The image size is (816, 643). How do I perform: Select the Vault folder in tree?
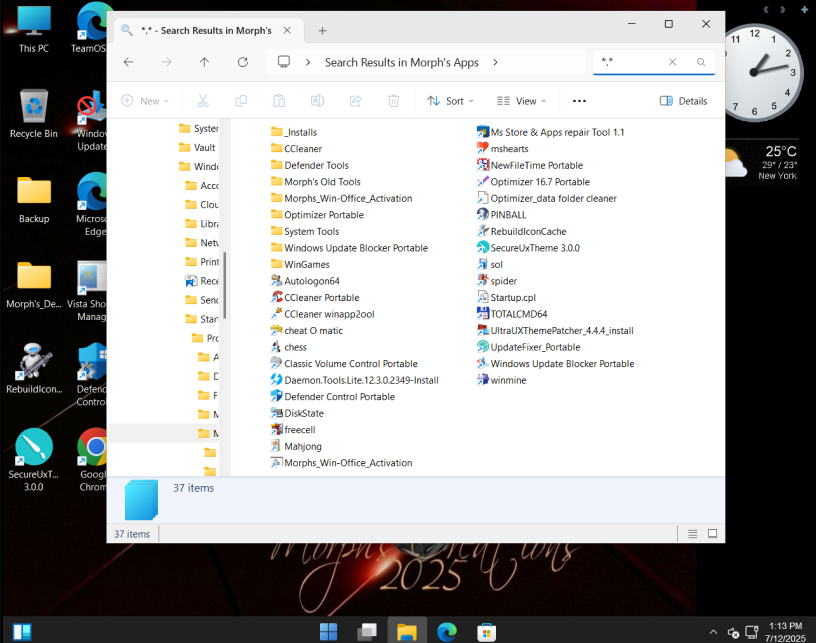coord(197,148)
